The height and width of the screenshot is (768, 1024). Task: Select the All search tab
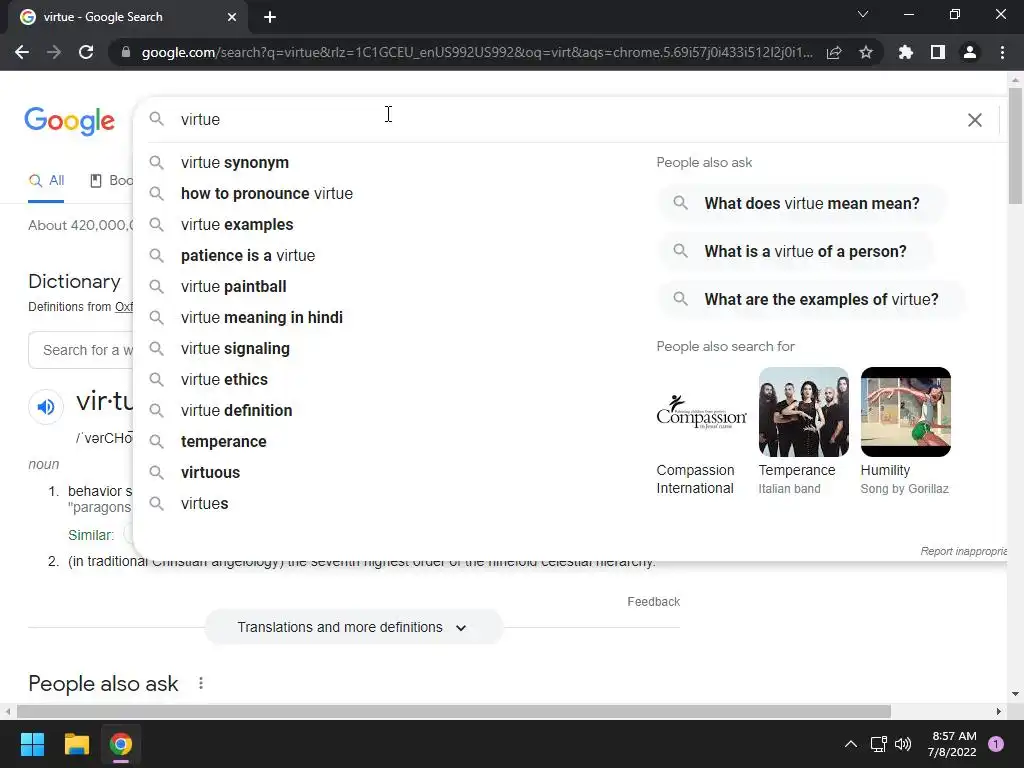coord(46,180)
